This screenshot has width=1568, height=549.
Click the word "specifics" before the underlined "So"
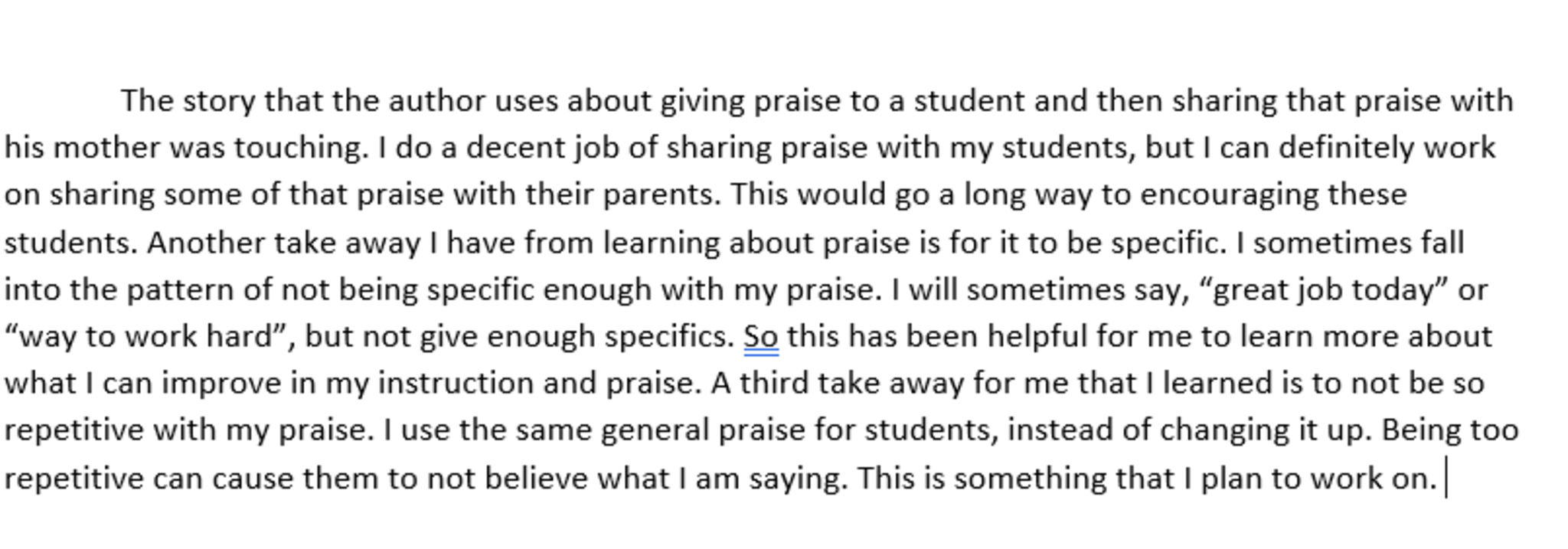[669, 337]
